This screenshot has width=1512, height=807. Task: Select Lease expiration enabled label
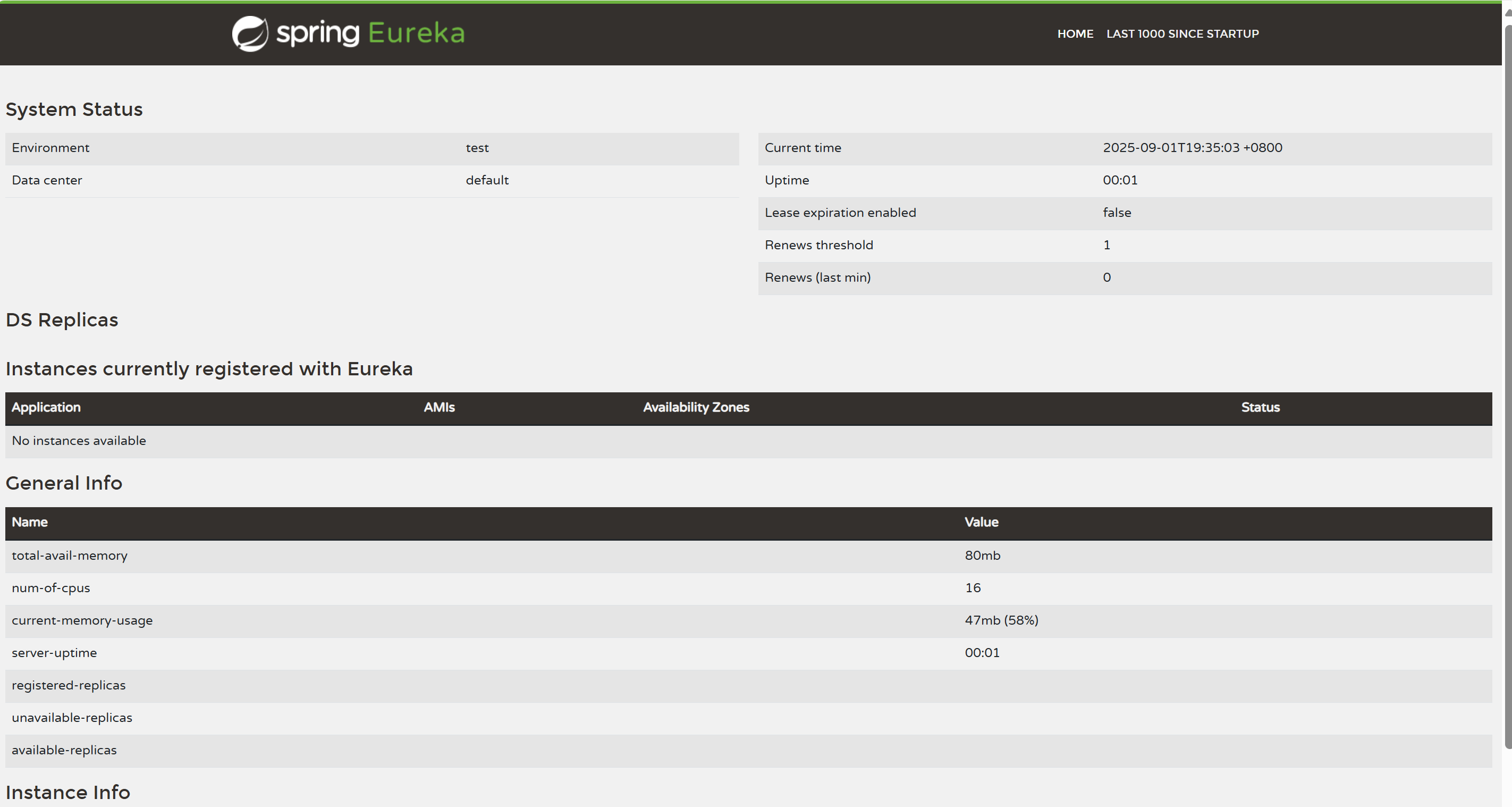tap(840, 213)
